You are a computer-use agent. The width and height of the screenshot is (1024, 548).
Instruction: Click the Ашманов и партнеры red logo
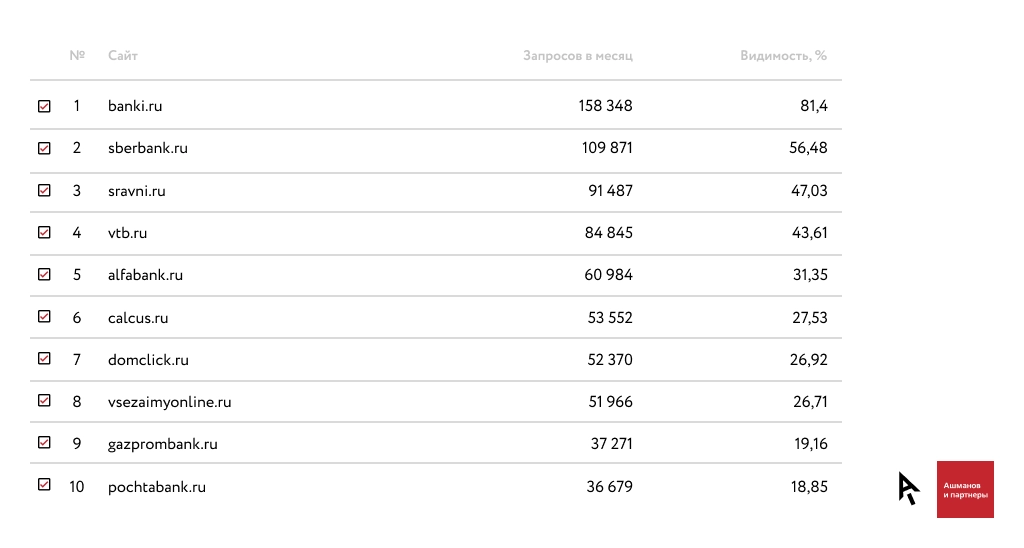click(965, 489)
